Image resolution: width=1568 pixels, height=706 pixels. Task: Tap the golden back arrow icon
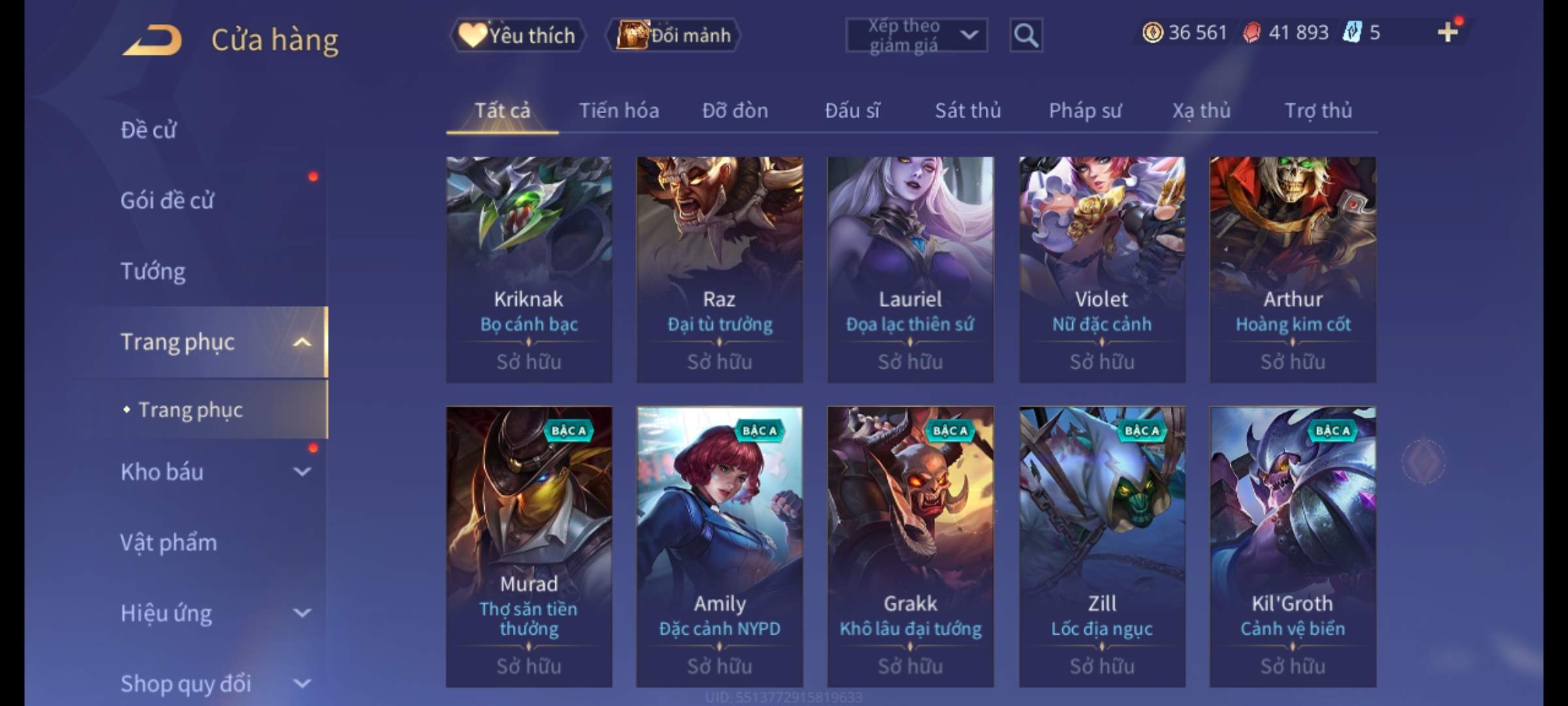[x=152, y=40]
